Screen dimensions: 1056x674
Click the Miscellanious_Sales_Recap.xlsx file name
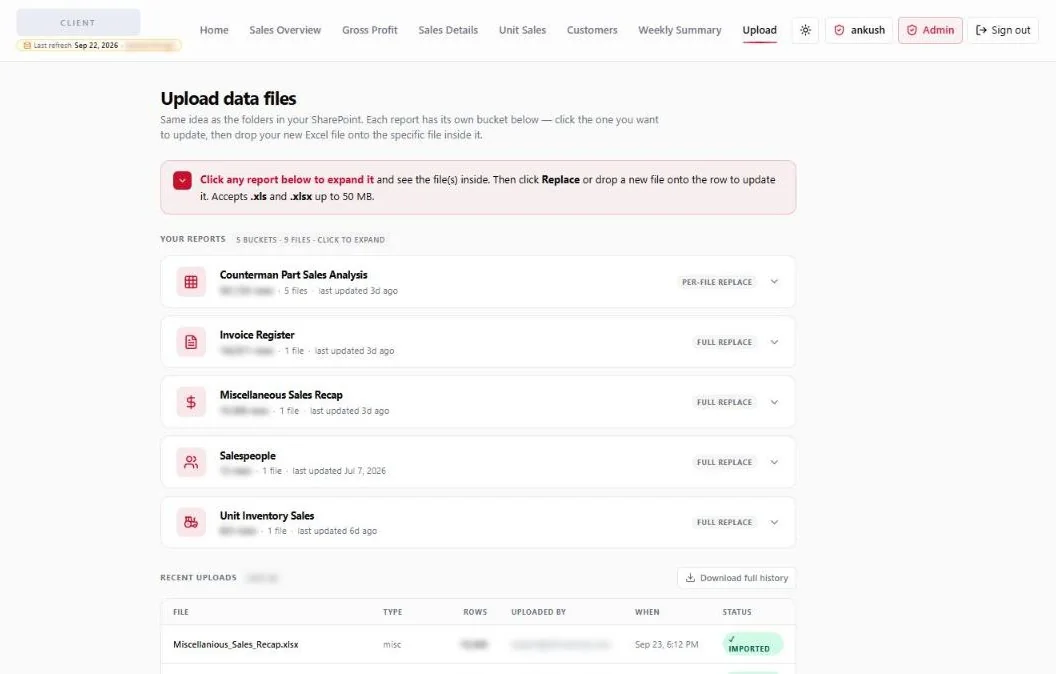coord(236,645)
